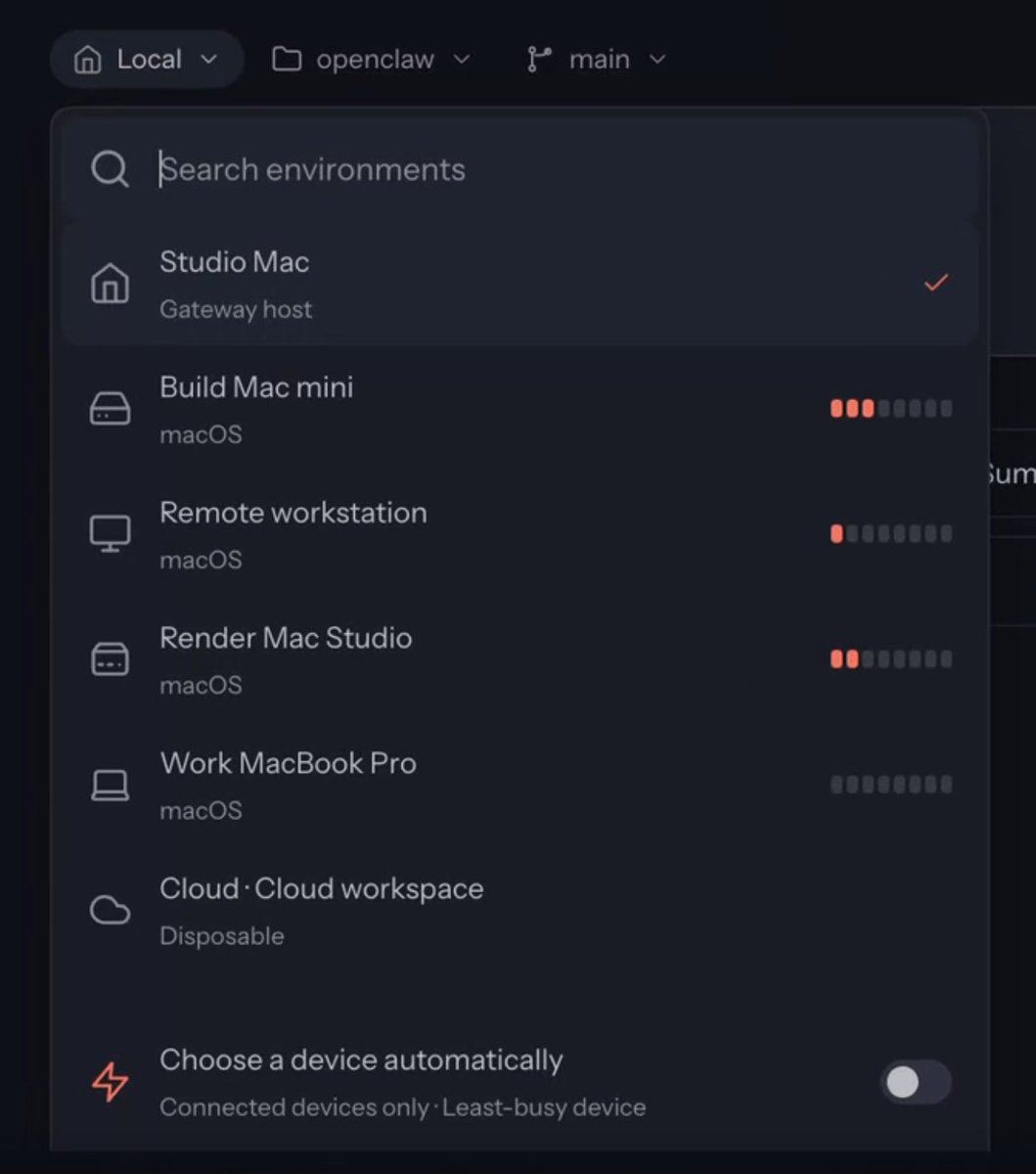Click the "Choose a device automatically" label
Image resolution: width=1036 pixels, height=1174 pixels.
[361, 1061]
